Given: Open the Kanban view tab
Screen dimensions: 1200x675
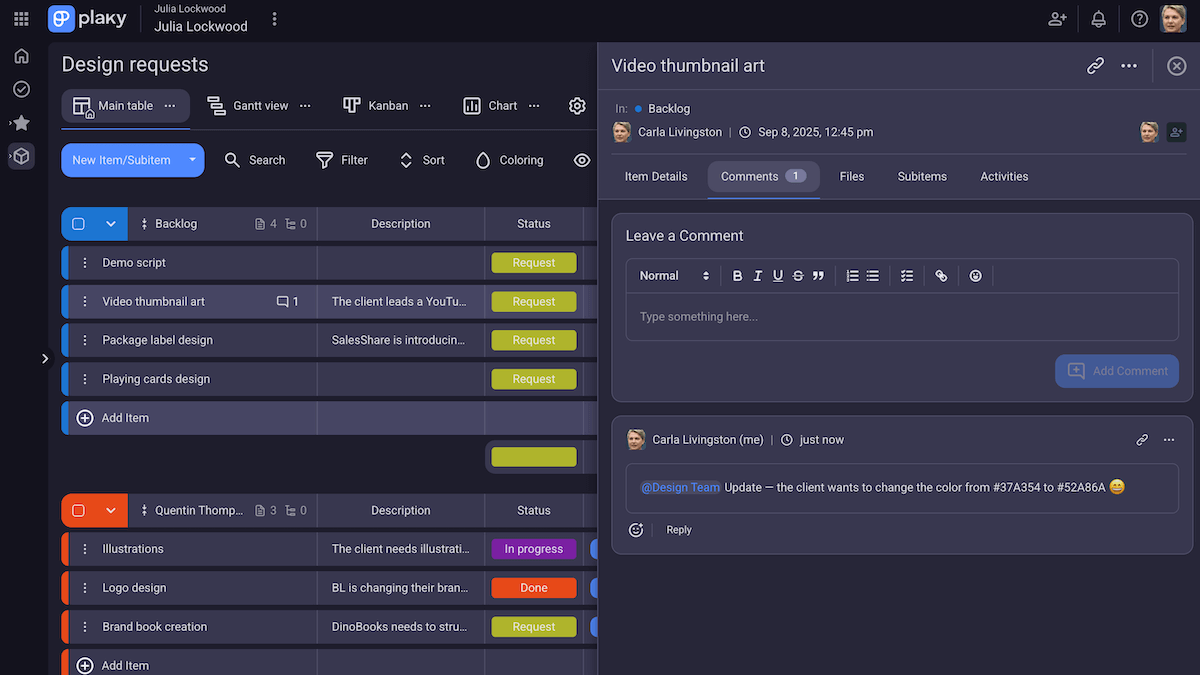Looking at the screenshot, I should point(387,106).
